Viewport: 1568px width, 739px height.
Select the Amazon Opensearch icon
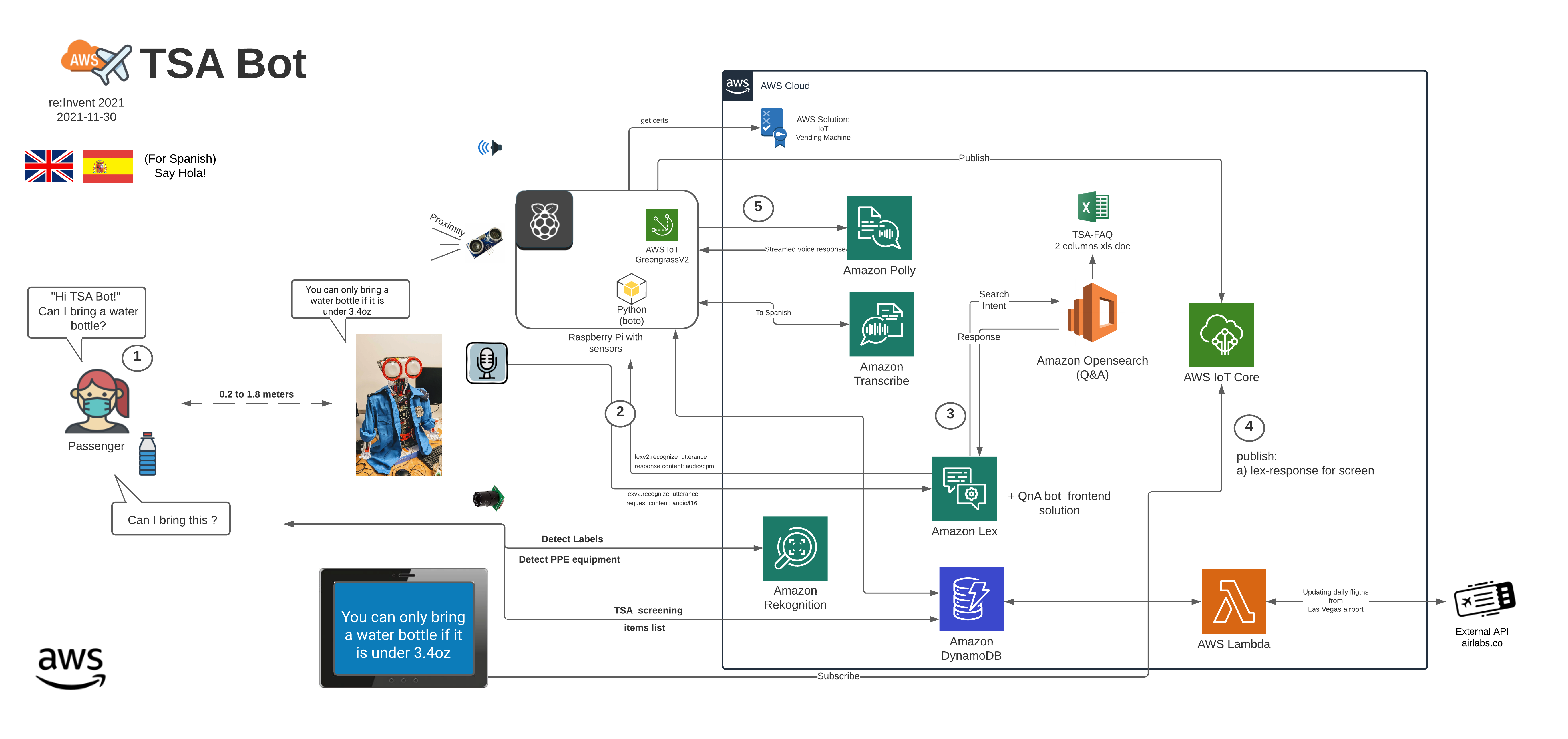pyautogui.click(x=1092, y=312)
